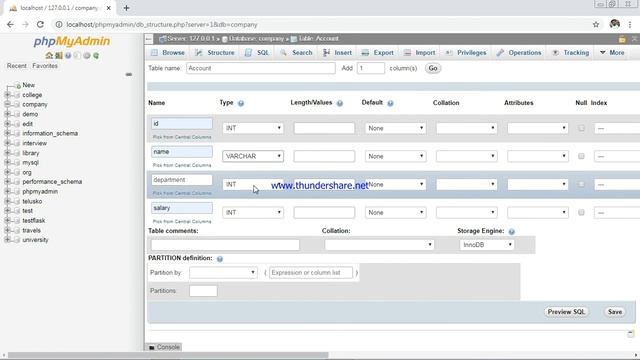Click the help icon next to Default

pos(390,103)
